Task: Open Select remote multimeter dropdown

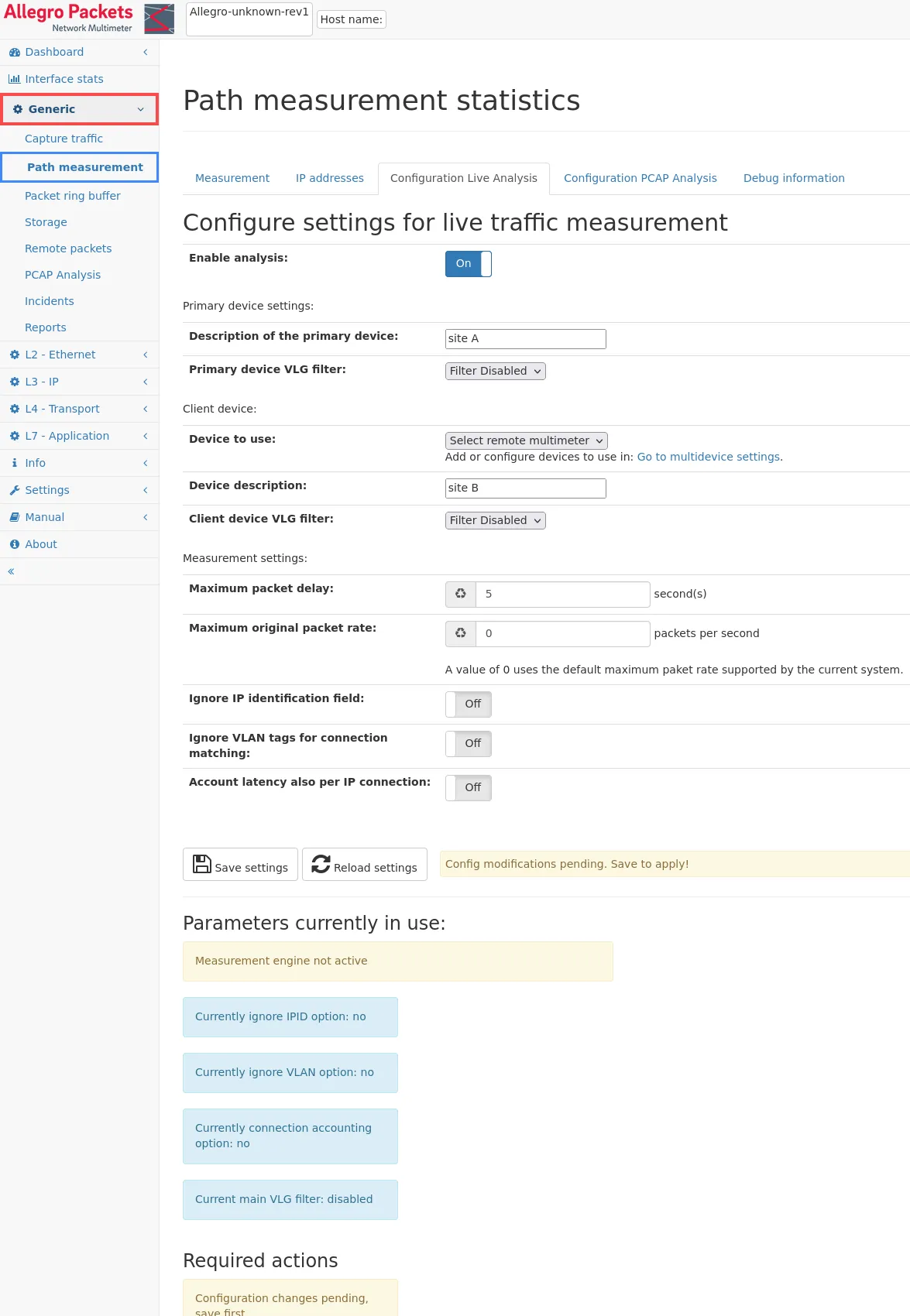Action: (526, 440)
